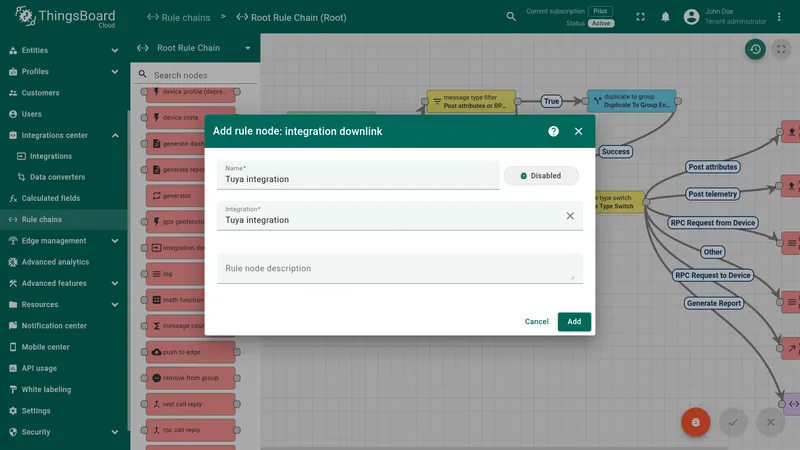Image resolution: width=800 pixels, height=450 pixels.
Task: Expand the Security menu
Action: point(63,432)
